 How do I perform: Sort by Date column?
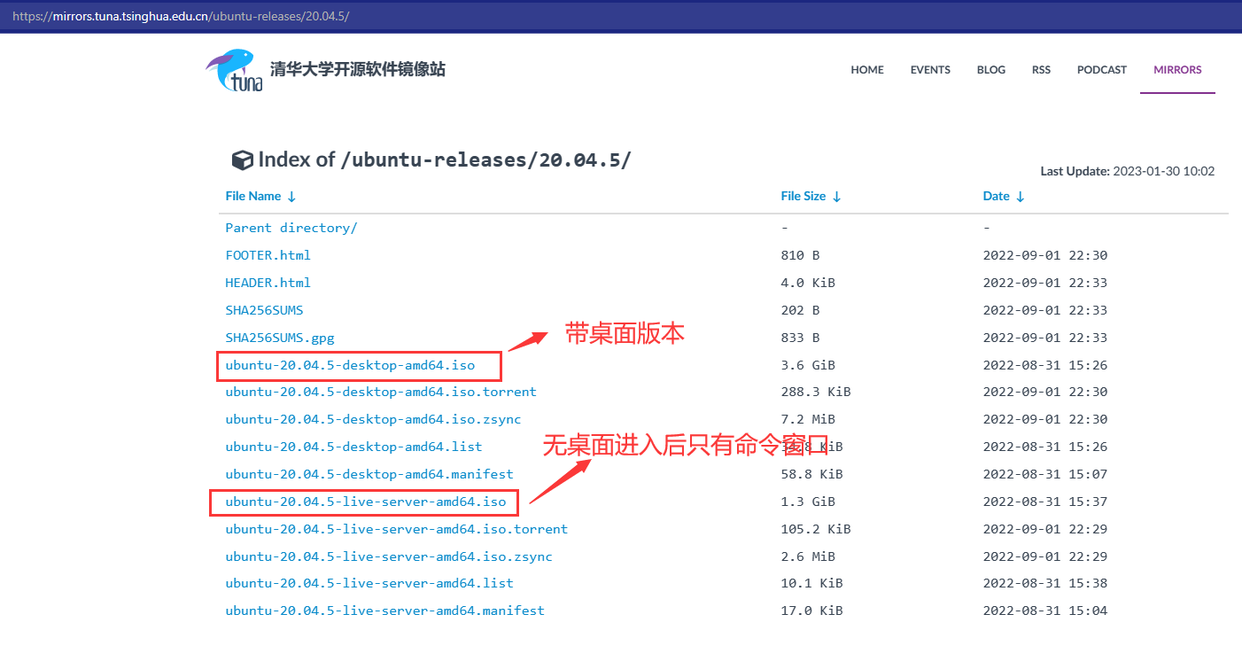(x=1003, y=196)
